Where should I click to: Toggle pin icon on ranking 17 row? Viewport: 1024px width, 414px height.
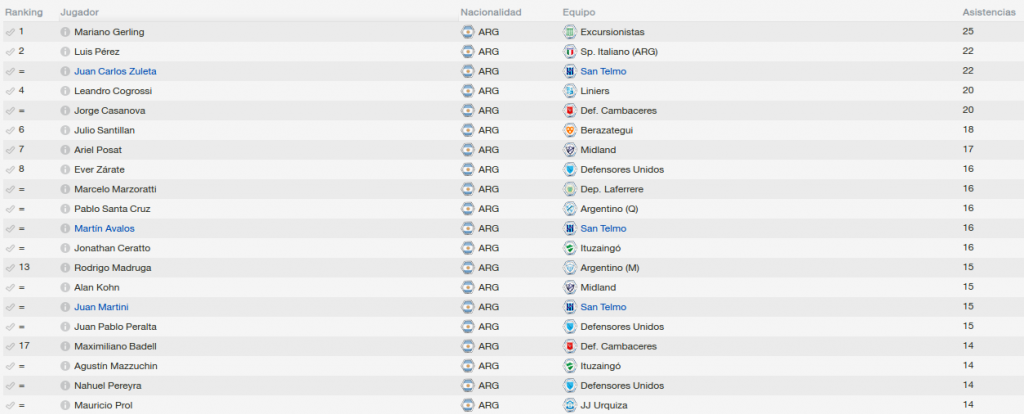(10, 346)
